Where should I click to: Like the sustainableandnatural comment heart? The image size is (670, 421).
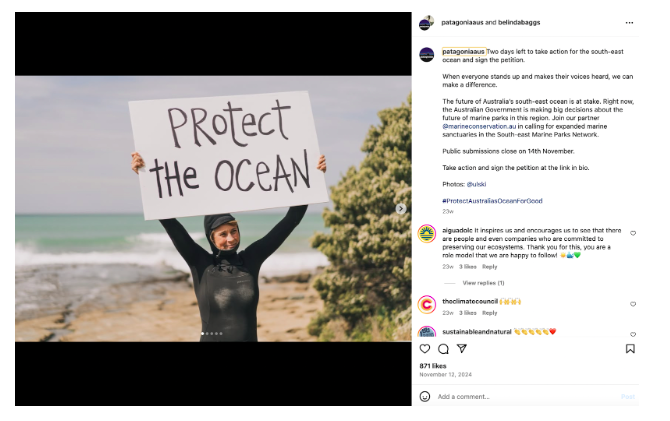tap(632, 334)
